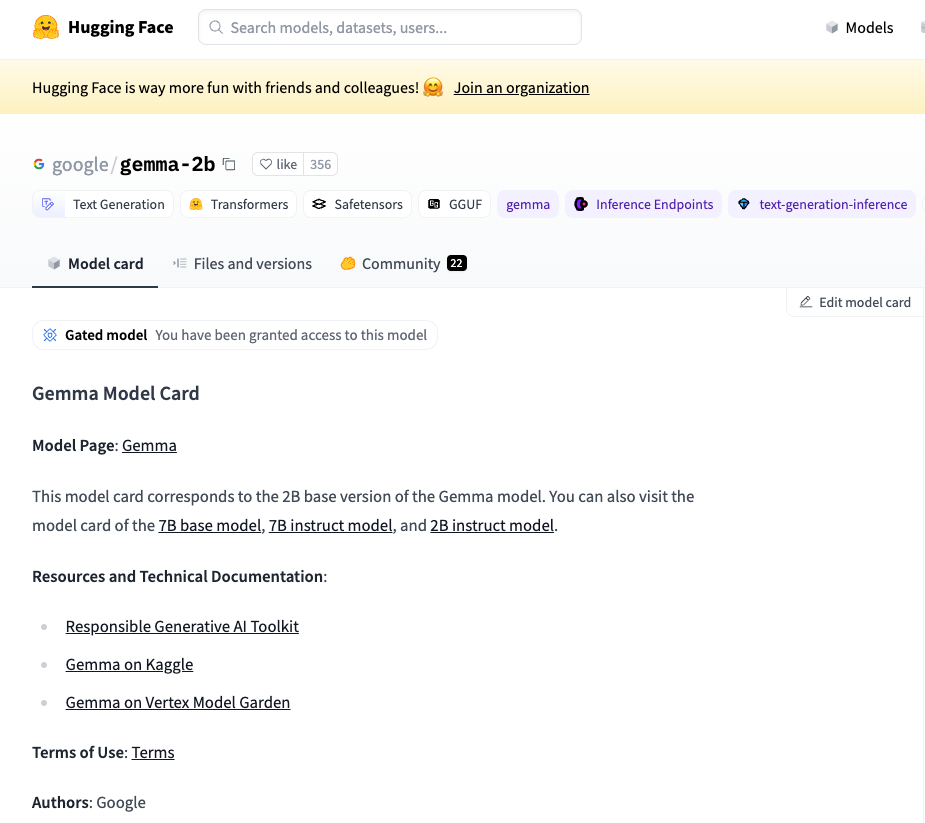This screenshot has height=823, width=925.
Task: Open the google organization link
Action: pos(80,164)
